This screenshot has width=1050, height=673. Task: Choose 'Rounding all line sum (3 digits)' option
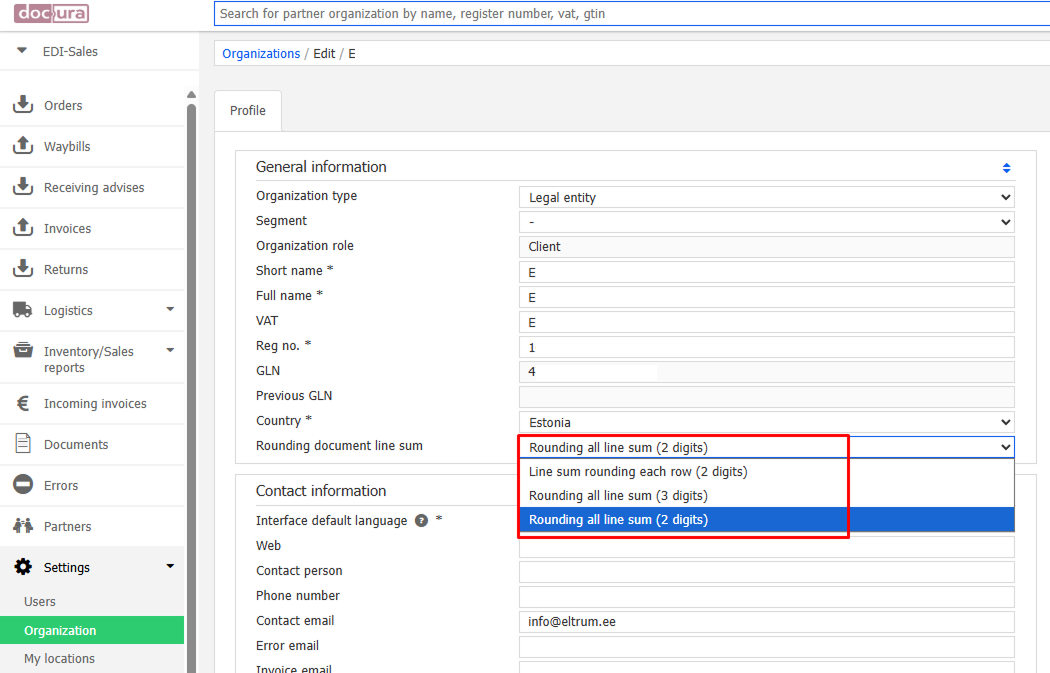point(618,496)
